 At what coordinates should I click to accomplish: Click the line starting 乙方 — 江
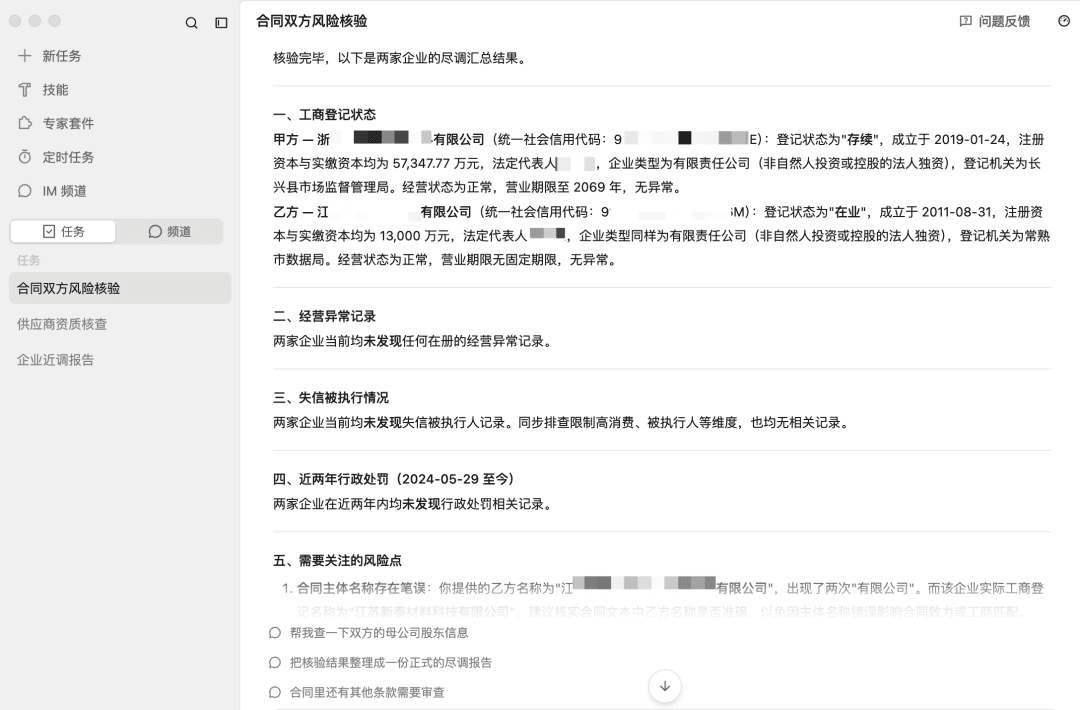tap(658, 211)
